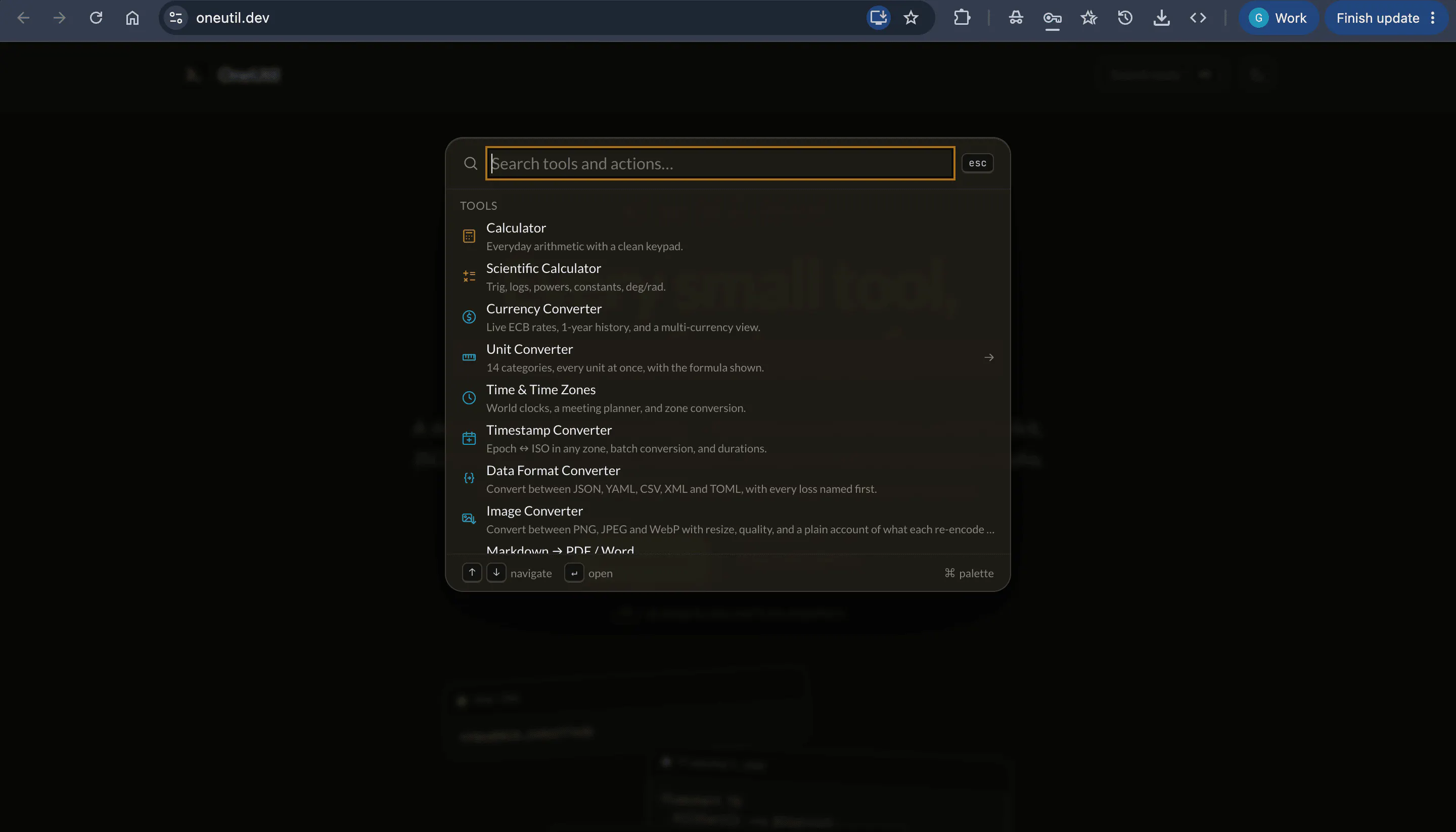Open Data Format Converter
1456x832 pixels.
(x=727, y=478)
